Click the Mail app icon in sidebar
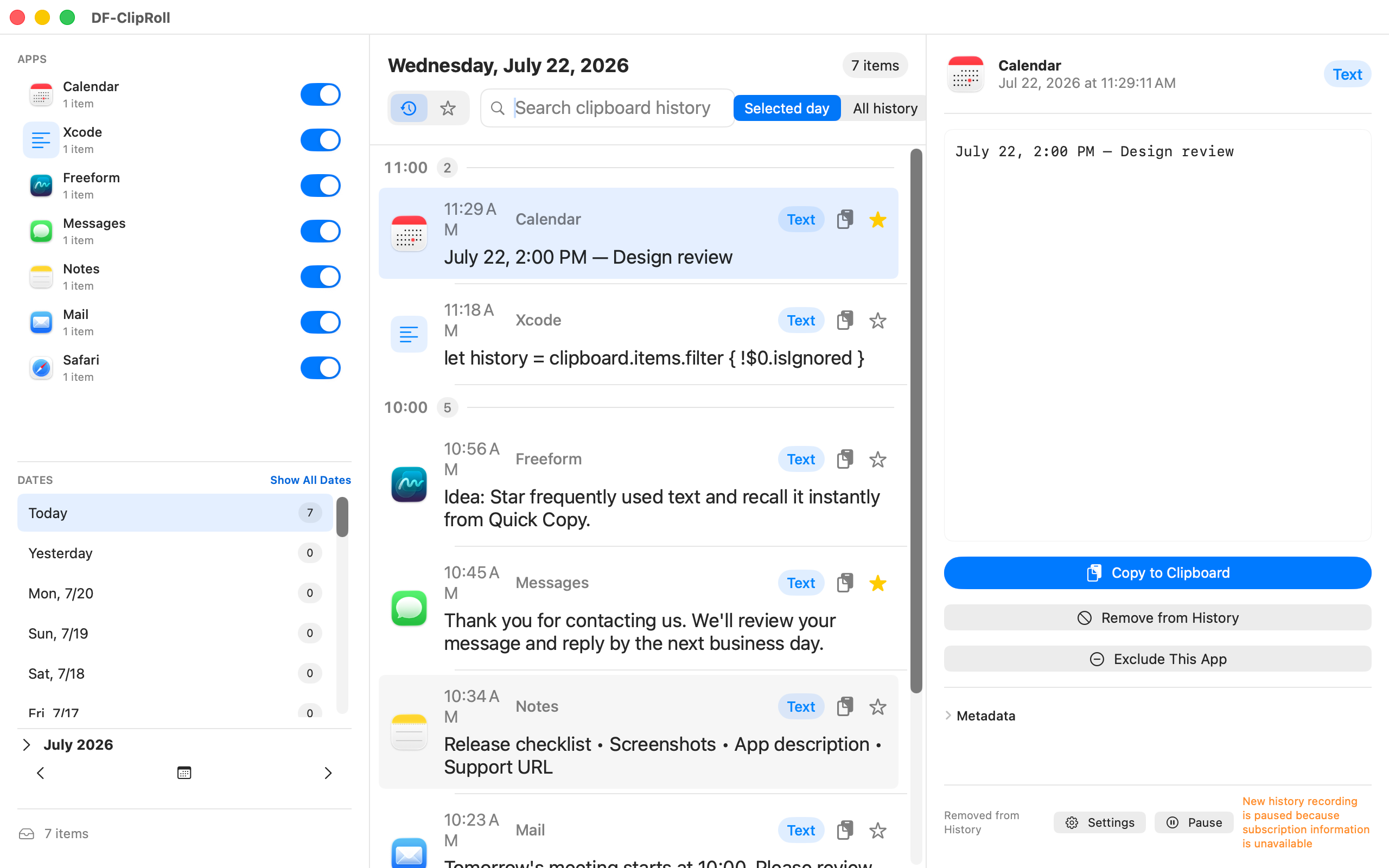This screenshot has width=1389, height=868. coord(41,323)
